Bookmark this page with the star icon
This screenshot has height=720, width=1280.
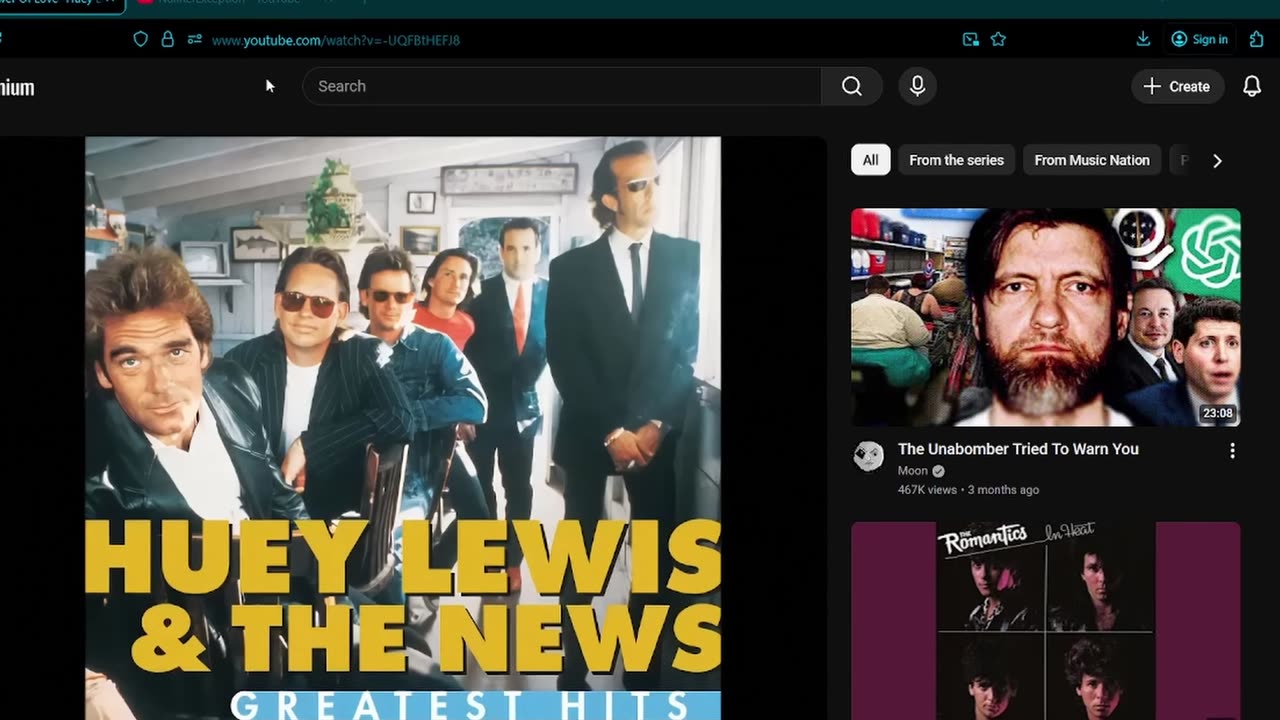coord(998,39)
